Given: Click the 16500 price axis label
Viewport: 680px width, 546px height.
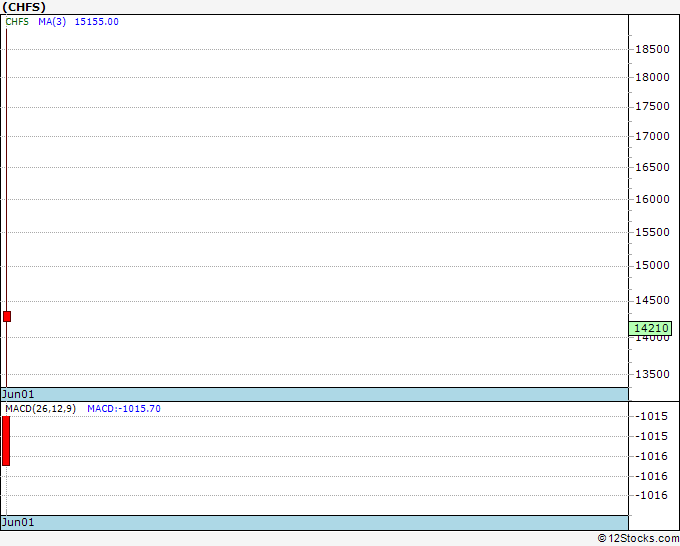Looking at the screenshot, I should [x=652, y=167].
